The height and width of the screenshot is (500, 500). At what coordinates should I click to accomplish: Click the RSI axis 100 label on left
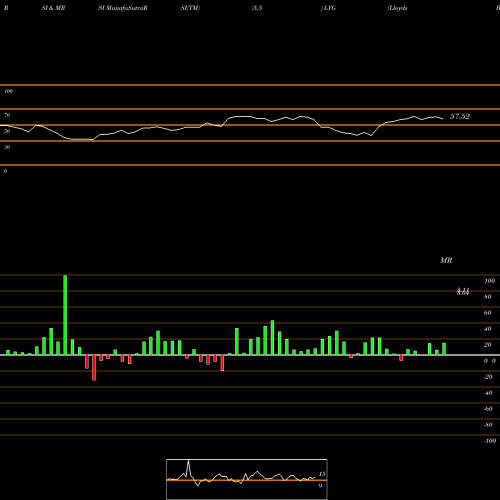pyautogui.click(x=8, y=91)
